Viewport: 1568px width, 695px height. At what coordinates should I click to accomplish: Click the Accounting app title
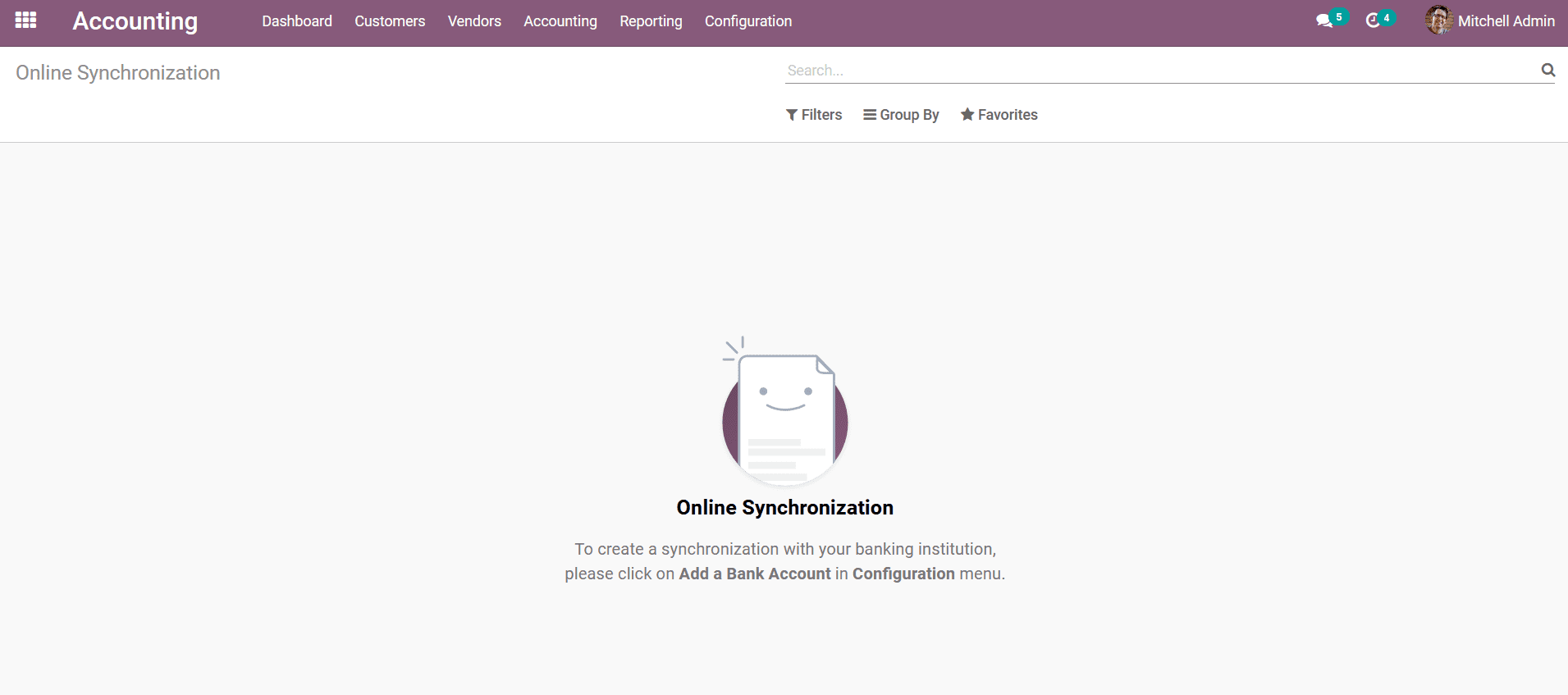(x=135, y=21)
